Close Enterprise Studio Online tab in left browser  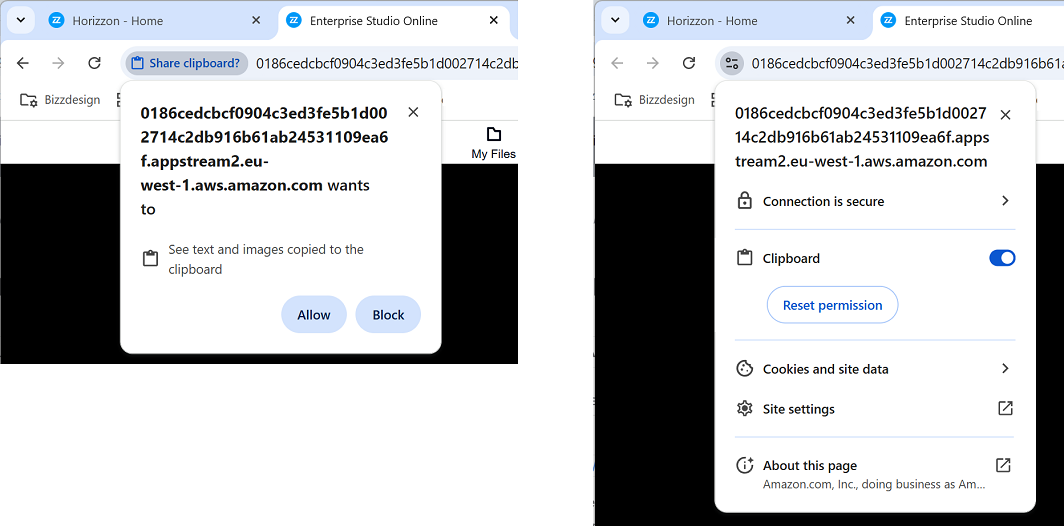(494, 20)
